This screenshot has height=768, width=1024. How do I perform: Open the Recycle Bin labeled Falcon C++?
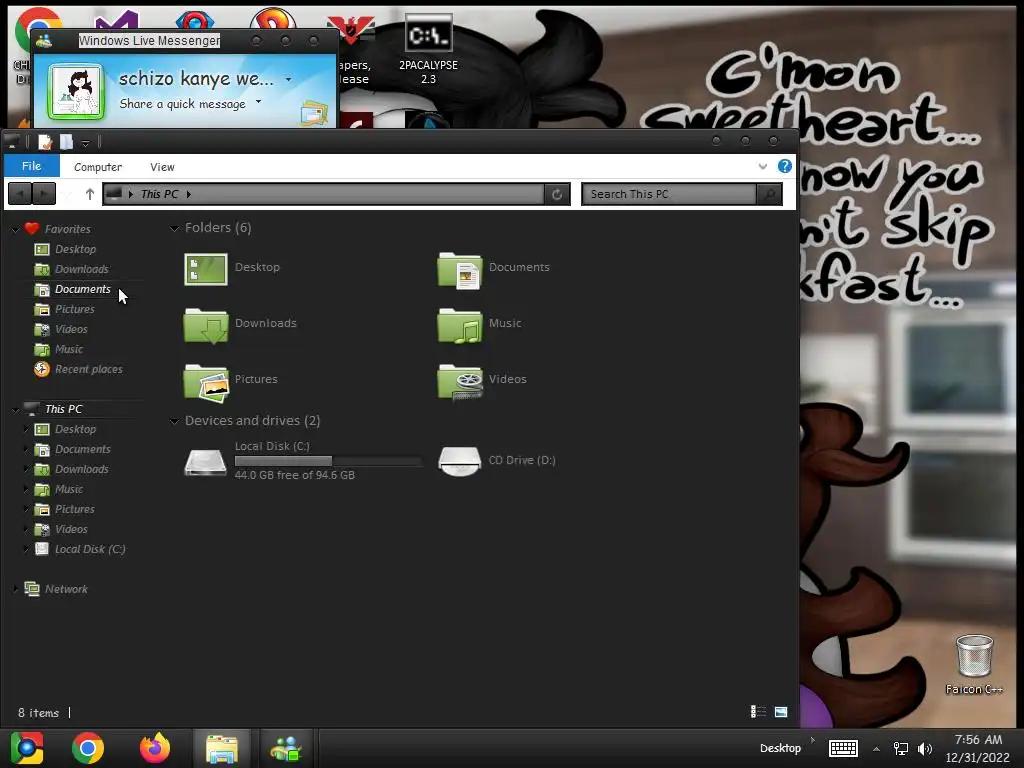click(x=974, y=665)
